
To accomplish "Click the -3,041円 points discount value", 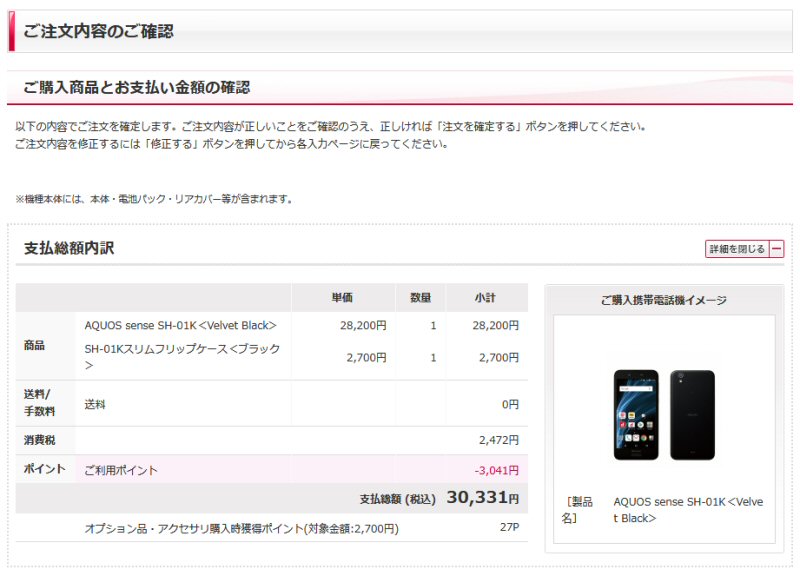I will (496, 470).
